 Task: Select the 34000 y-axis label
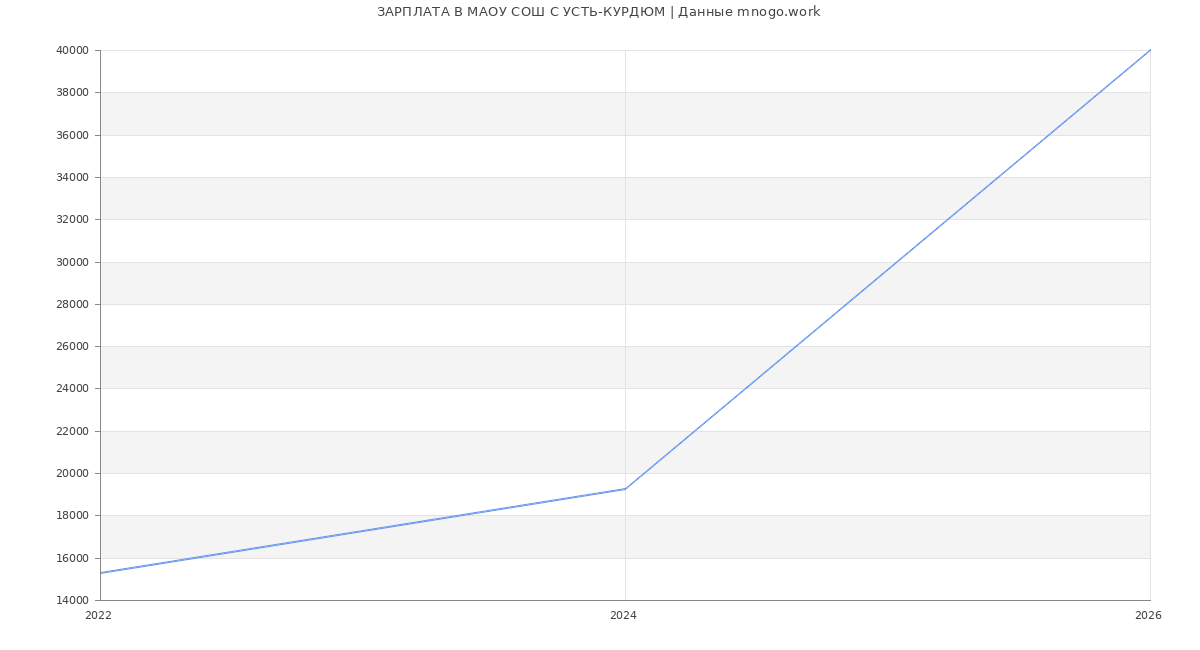[73, 177]
